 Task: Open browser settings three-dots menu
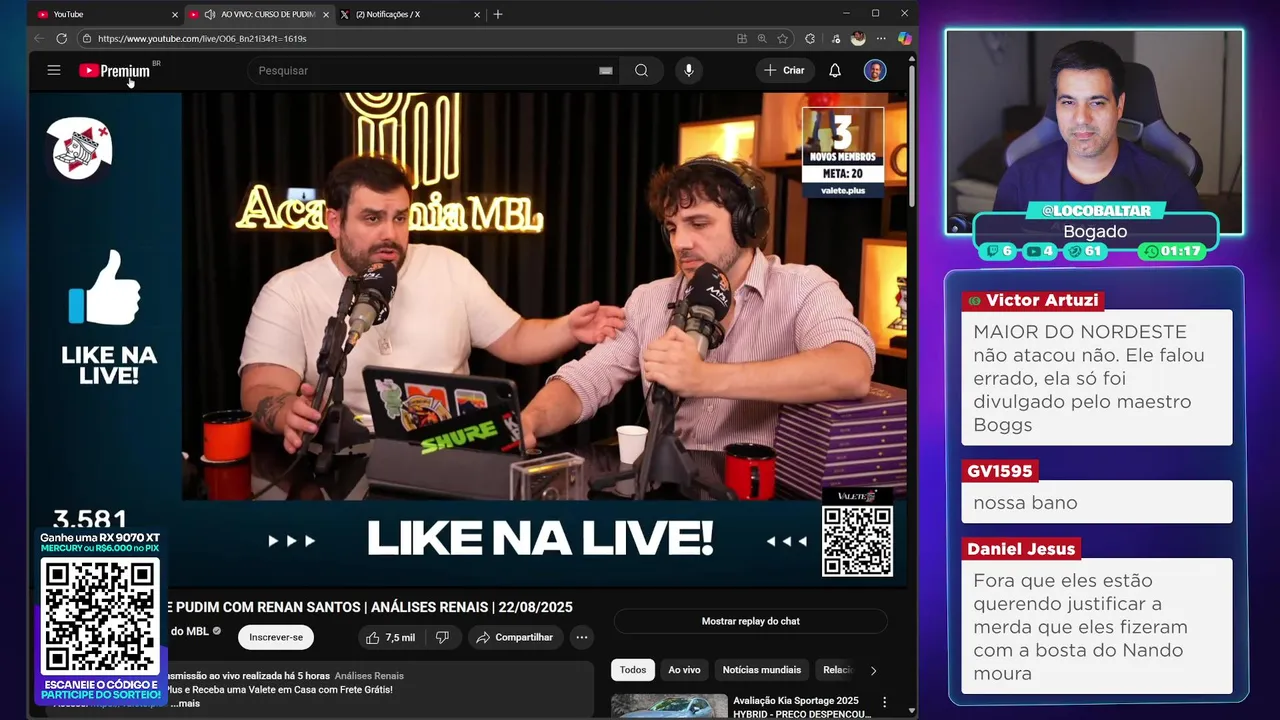[x=881, y=38]
